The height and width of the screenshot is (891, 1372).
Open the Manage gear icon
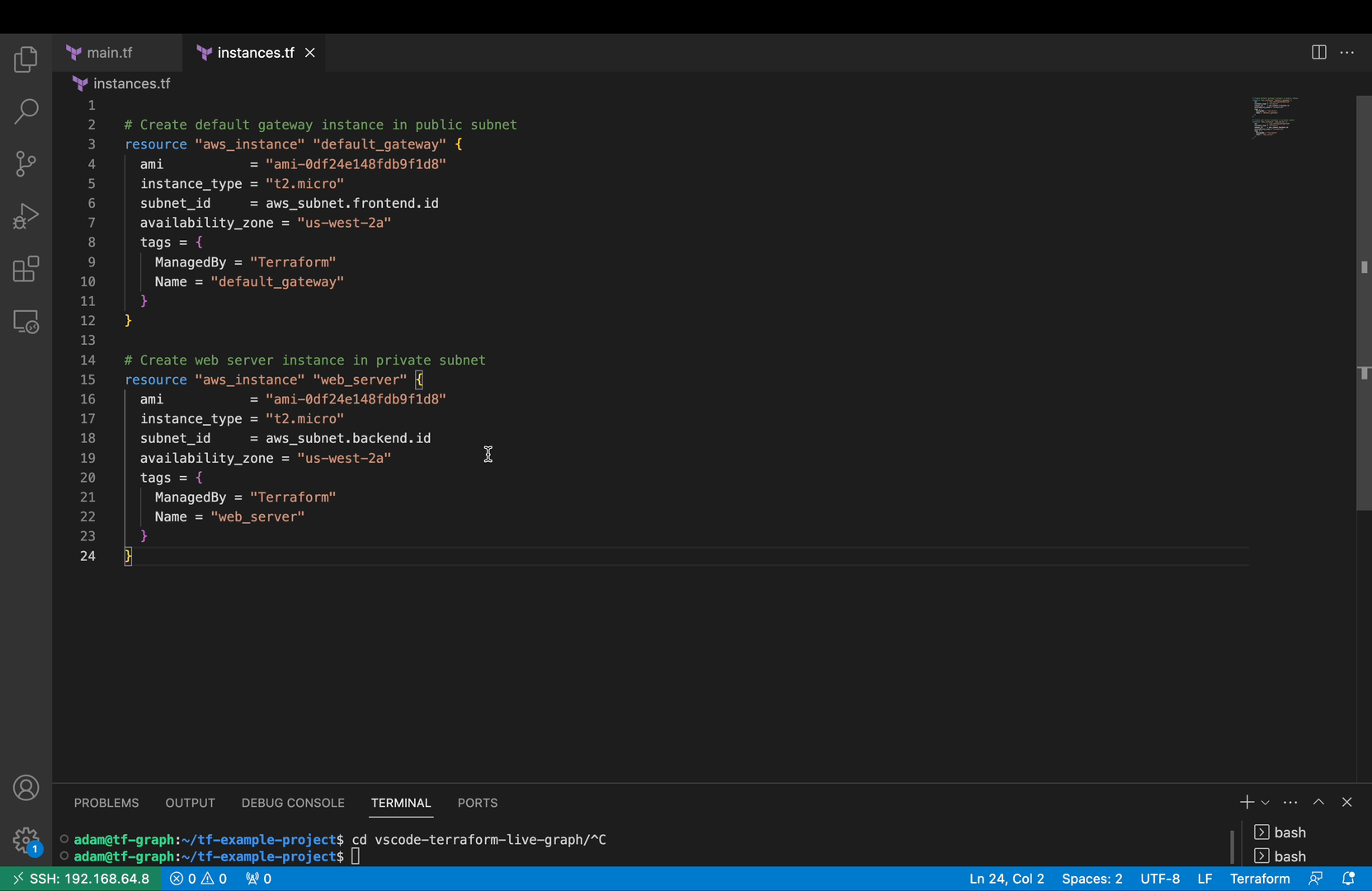point(26,841)
